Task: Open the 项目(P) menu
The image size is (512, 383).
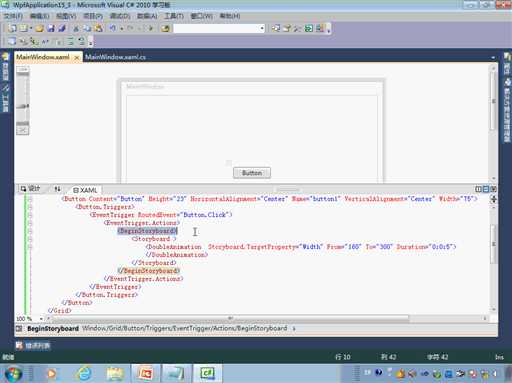Action: pyautogui.click(x=93, y=16)
